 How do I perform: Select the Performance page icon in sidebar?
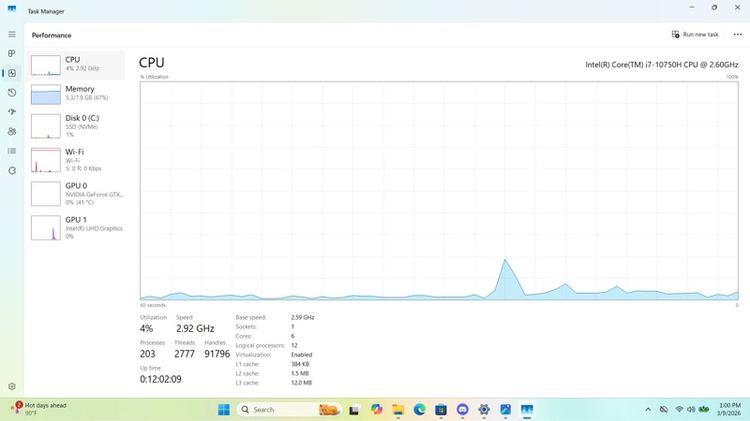click(x=12, y=73)
